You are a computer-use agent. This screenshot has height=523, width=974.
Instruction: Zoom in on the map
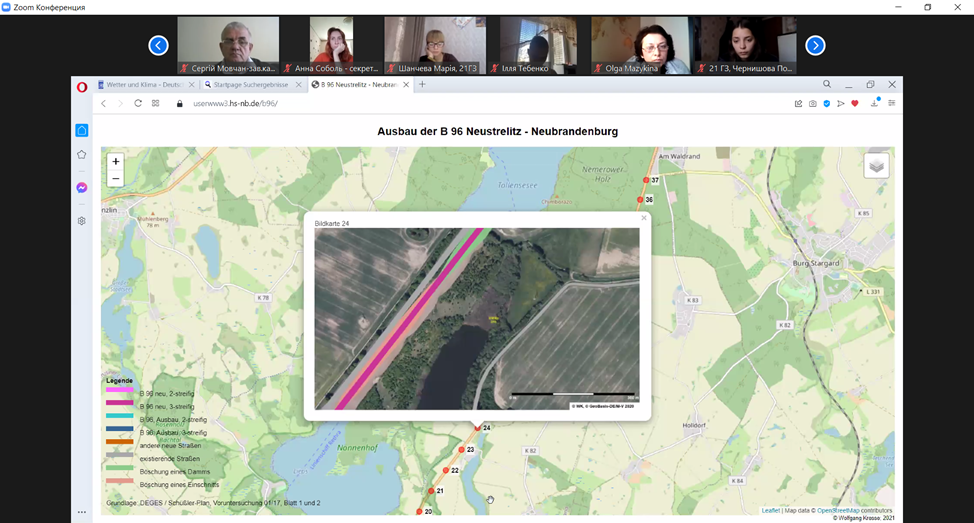[x=116, y=161]
